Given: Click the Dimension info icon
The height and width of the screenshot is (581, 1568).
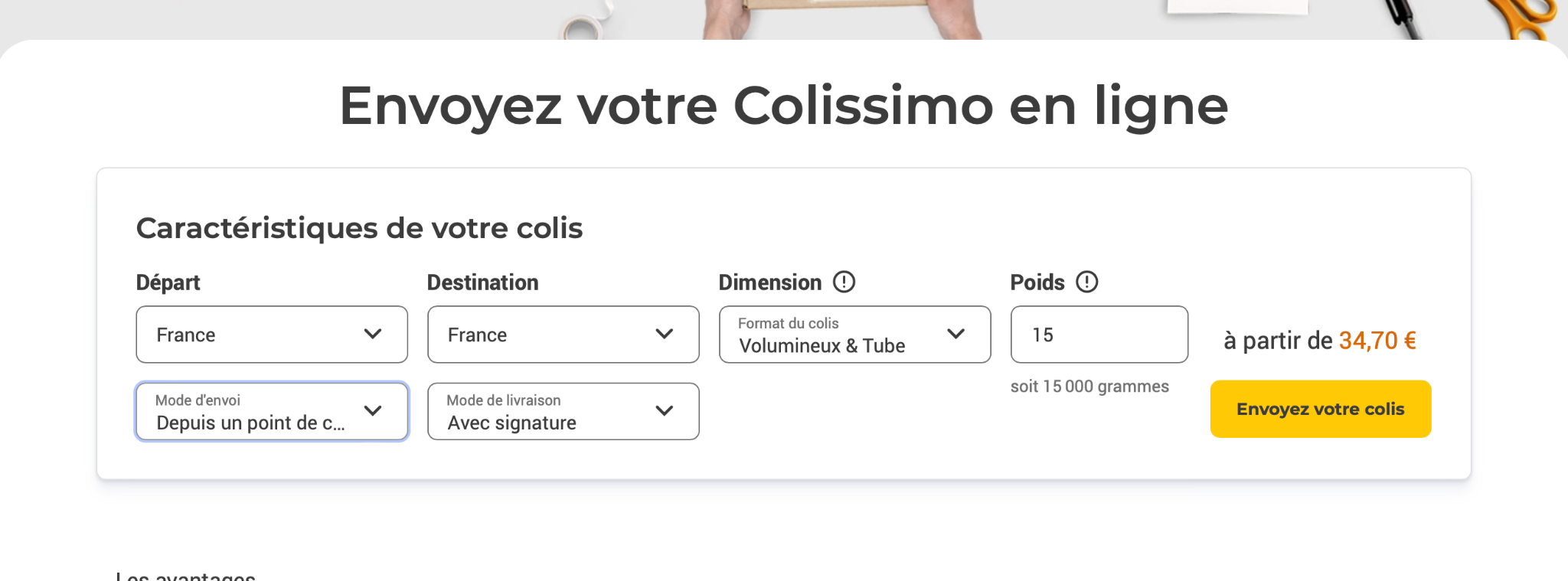Looking at the screenshot, I should [844, 282].
